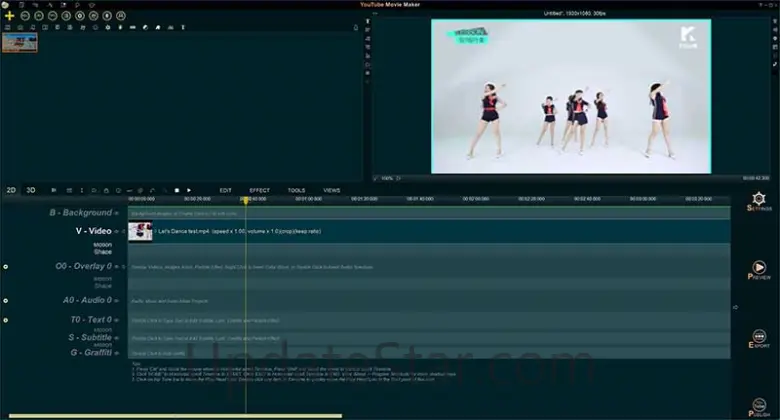Expand the small arrow right of timeline

(737, 307)
